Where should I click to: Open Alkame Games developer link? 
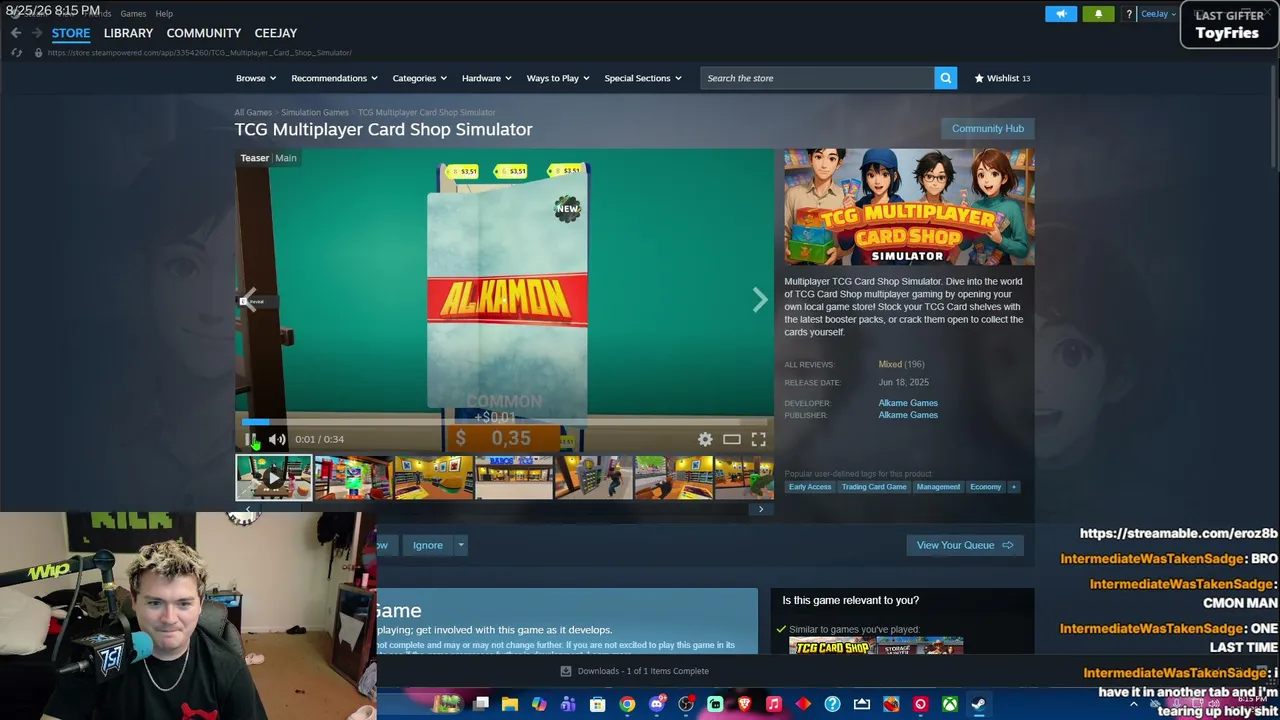click(908, 403)
